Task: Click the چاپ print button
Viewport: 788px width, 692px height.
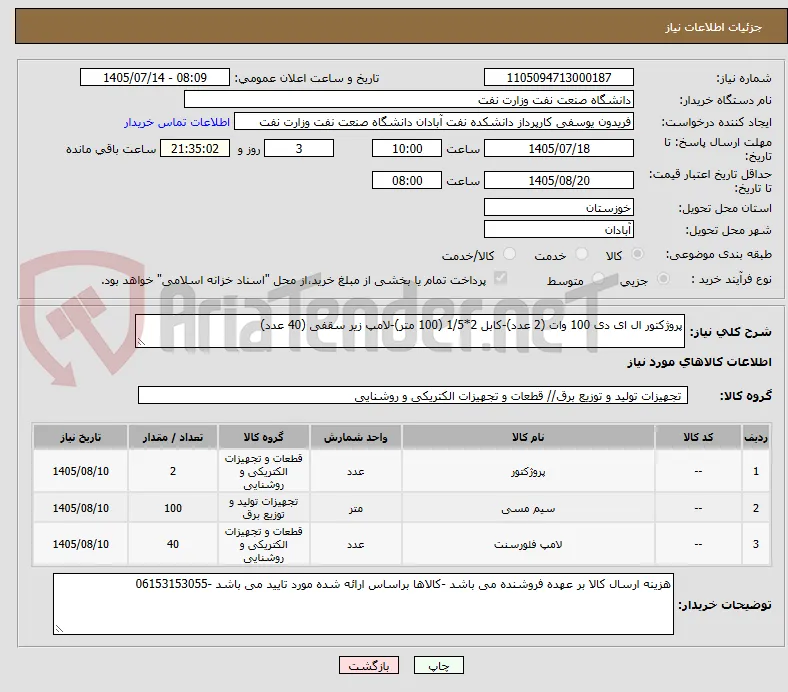Action: (x=439, y=665)
